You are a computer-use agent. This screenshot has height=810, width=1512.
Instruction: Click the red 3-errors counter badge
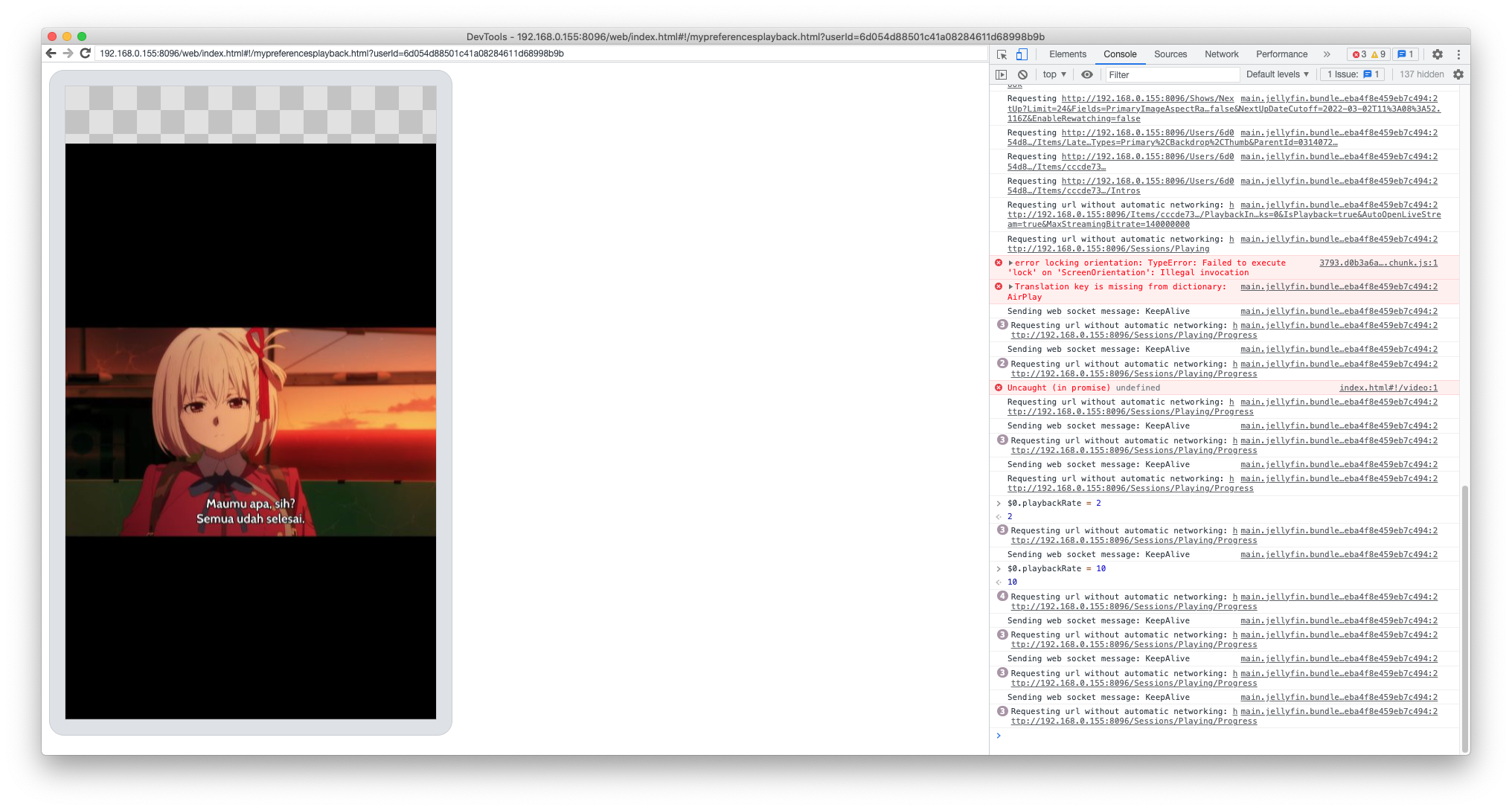click(1361, 54)
